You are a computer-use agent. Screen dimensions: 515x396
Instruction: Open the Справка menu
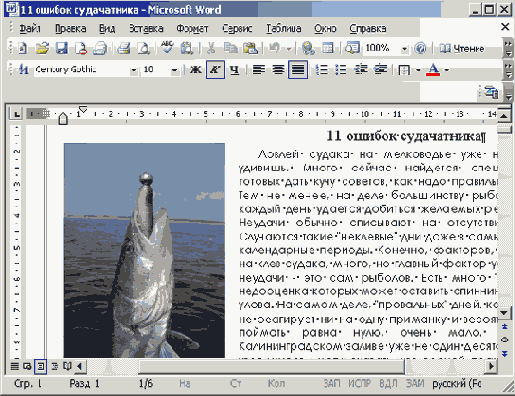pos(368,29)
